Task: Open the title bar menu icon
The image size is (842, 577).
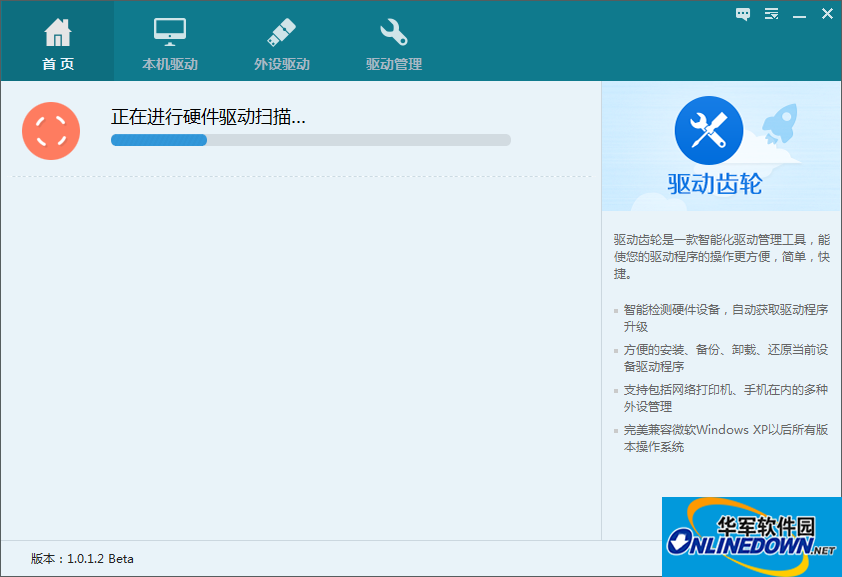Action: (x=771, y=14)
